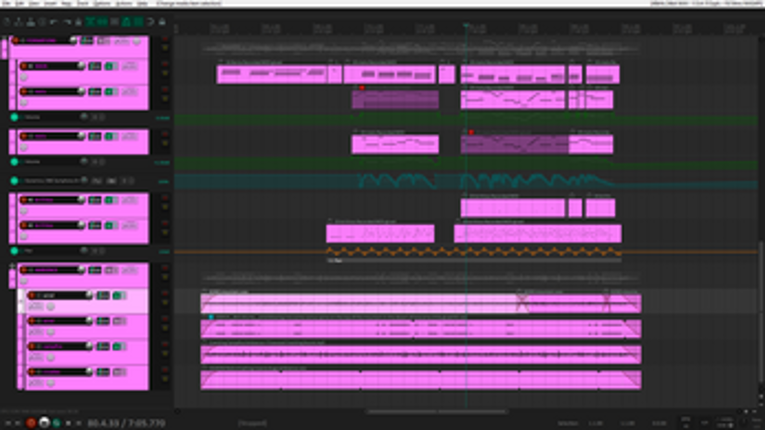Toggle the Grid lines toolbar icon
This screenshot has width=765, height=430.
click(x=138, y=22)
